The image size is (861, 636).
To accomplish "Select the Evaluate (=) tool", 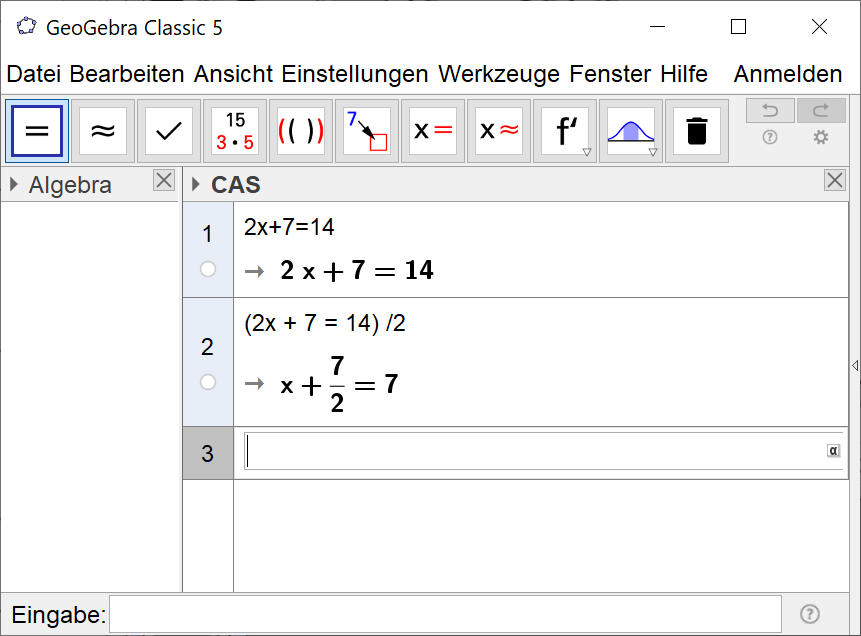I will [37, 131].
